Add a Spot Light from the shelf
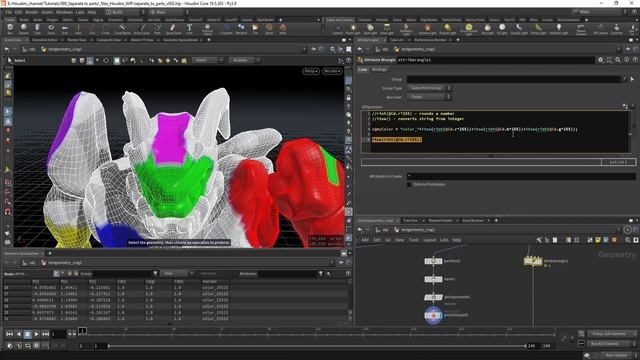Viewport: 640px width, 360px height. click(x=370, y=29)
